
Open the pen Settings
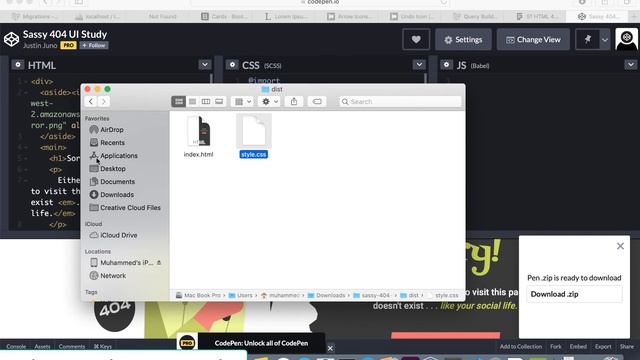coord(463,40)
